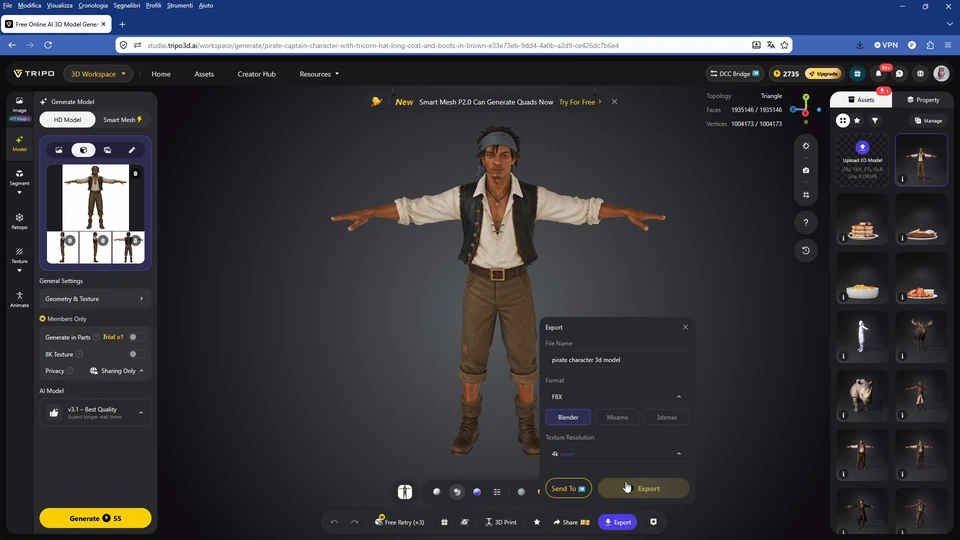The image size is (960, 540).
Task: Click the undo arrow in bottom toolbar
Action: click(x=334, y=522)
